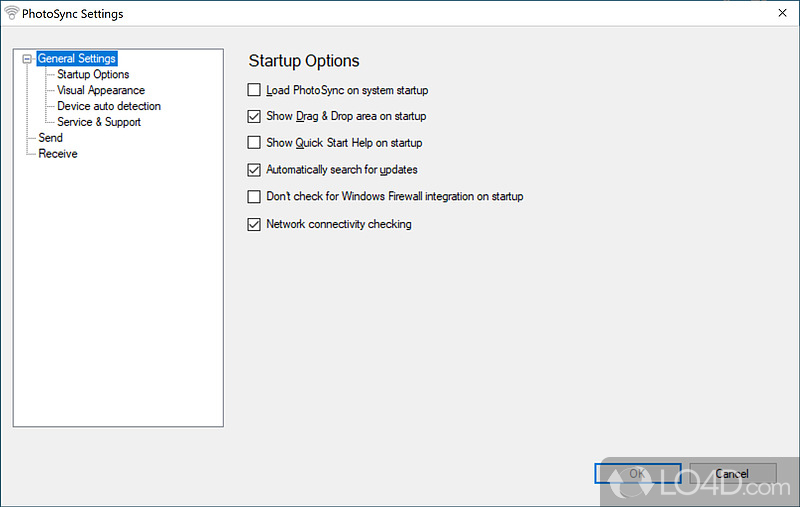Enable Show Quick Start Help on startup

pos(255,143)
